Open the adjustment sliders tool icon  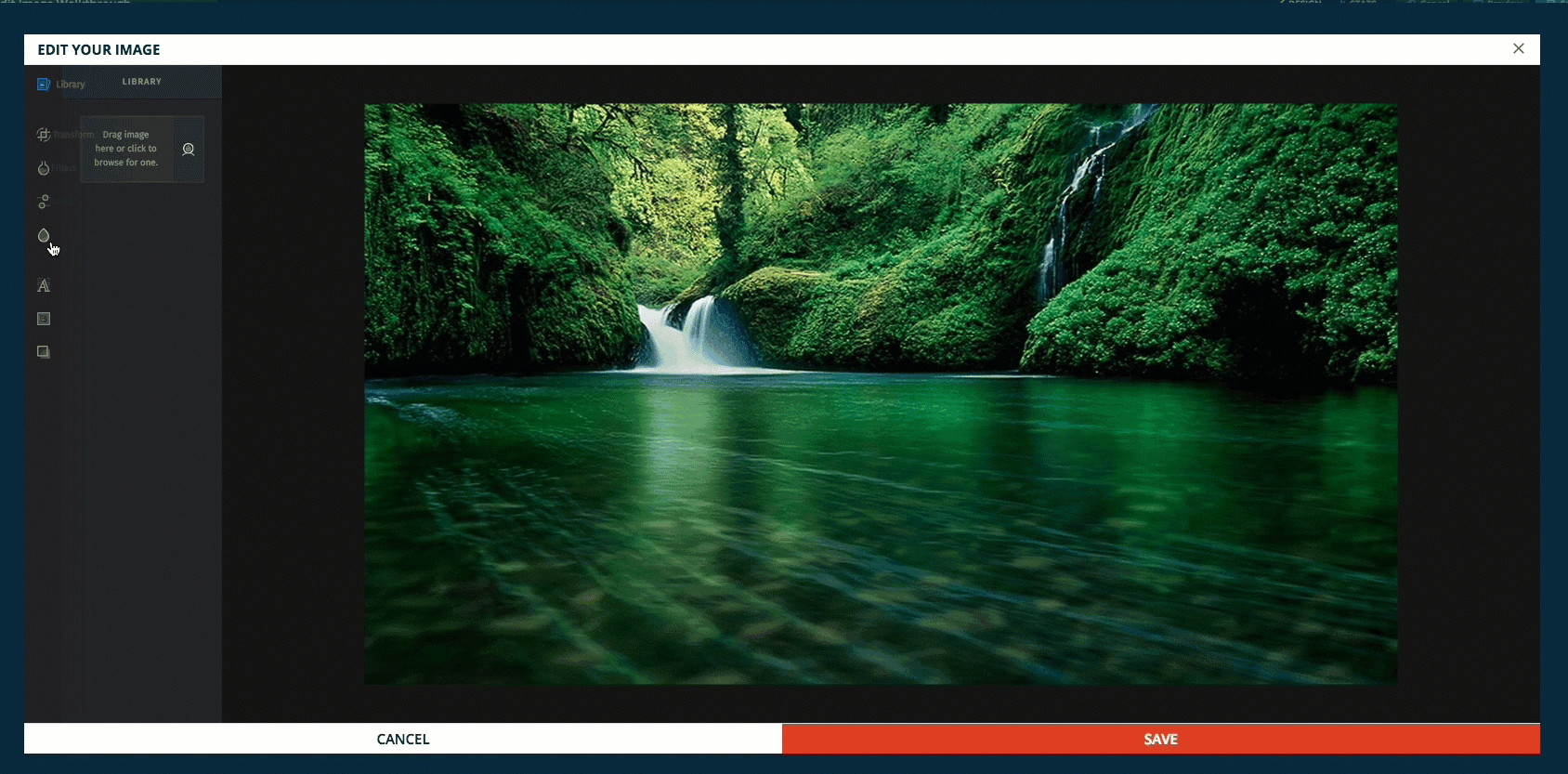pos(43,202)
